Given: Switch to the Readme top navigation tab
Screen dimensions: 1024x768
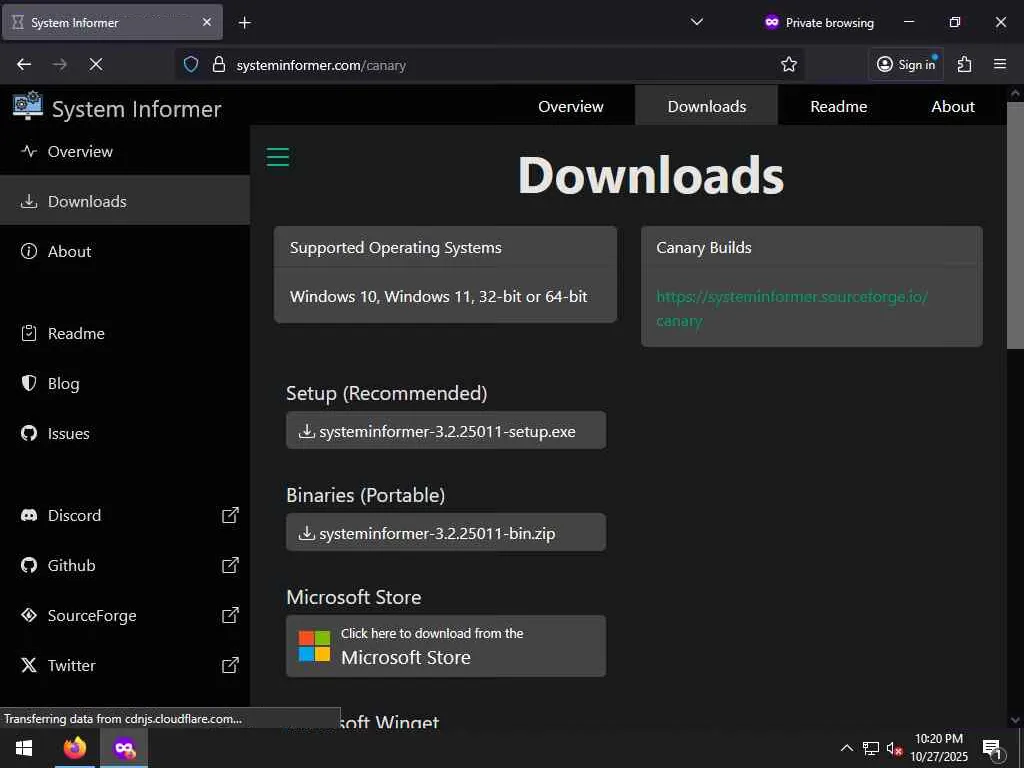Looking at the screenshot, I should click(839, 106).
